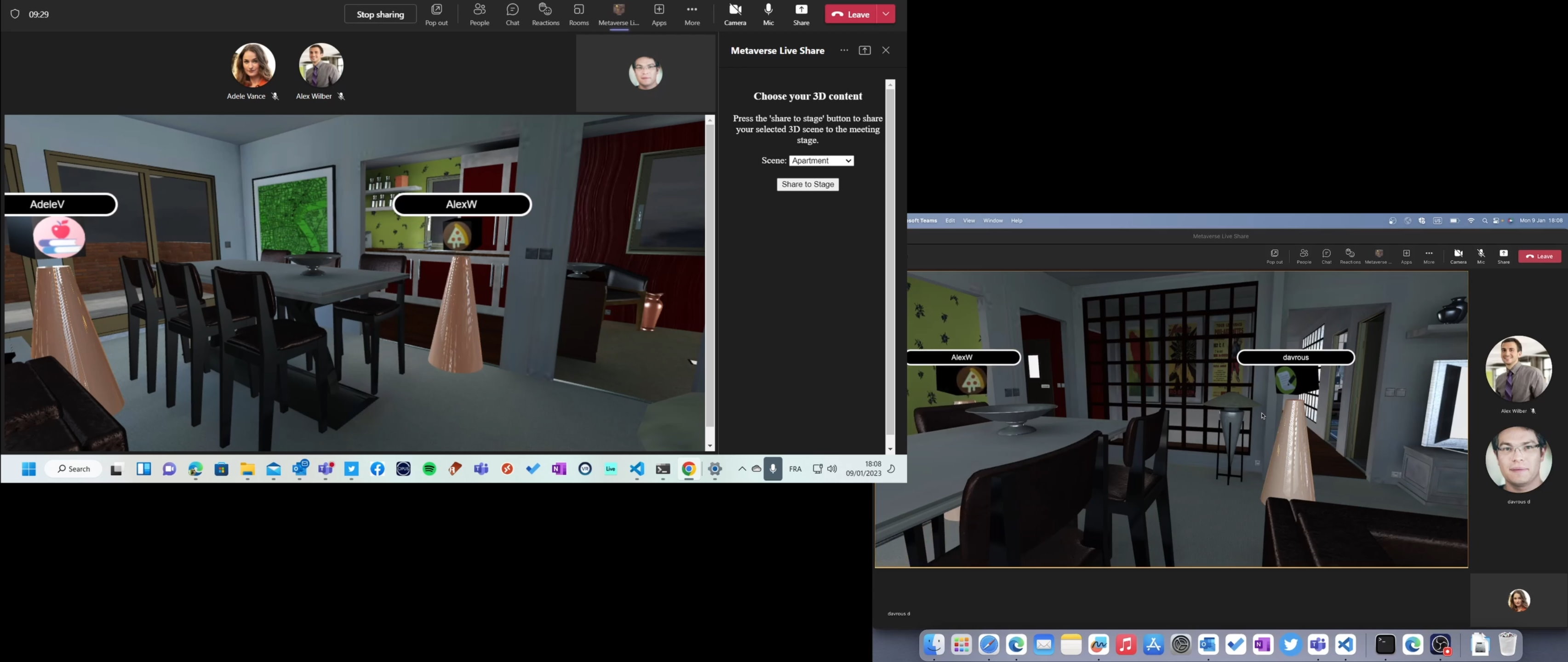Open the Chat panel in Teams
Screen dimensions: 1568x662
(x=512, y=13)
